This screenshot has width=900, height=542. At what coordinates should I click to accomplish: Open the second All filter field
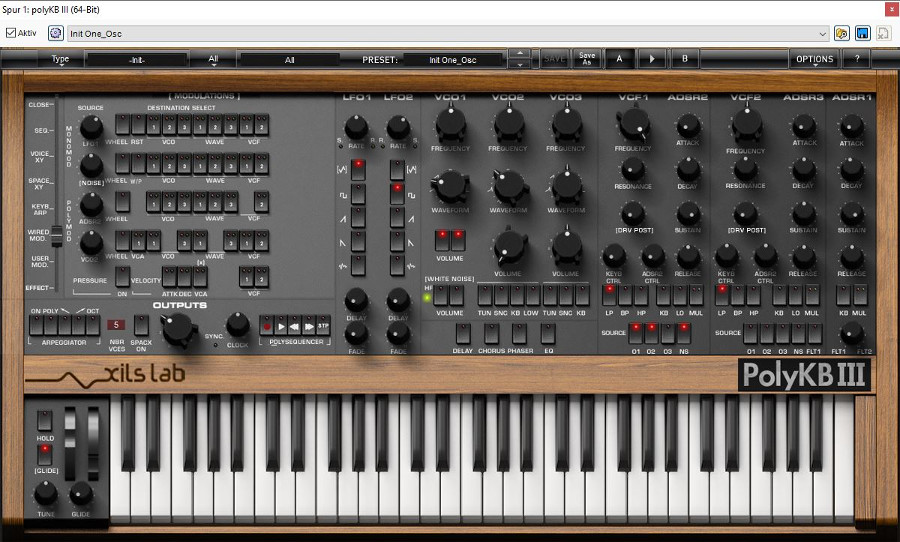(289, 60)
